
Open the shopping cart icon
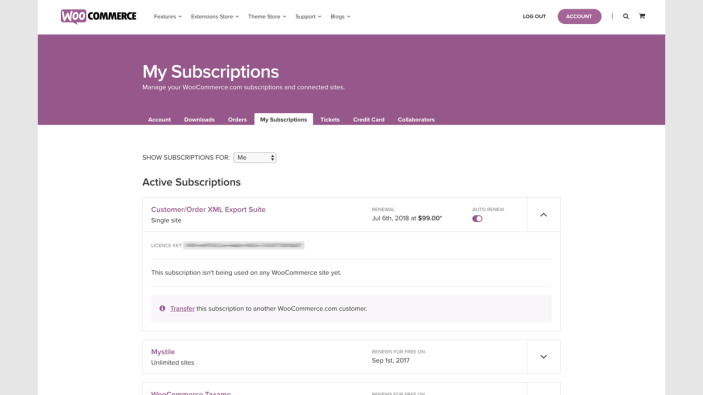[x=642, y=16]
